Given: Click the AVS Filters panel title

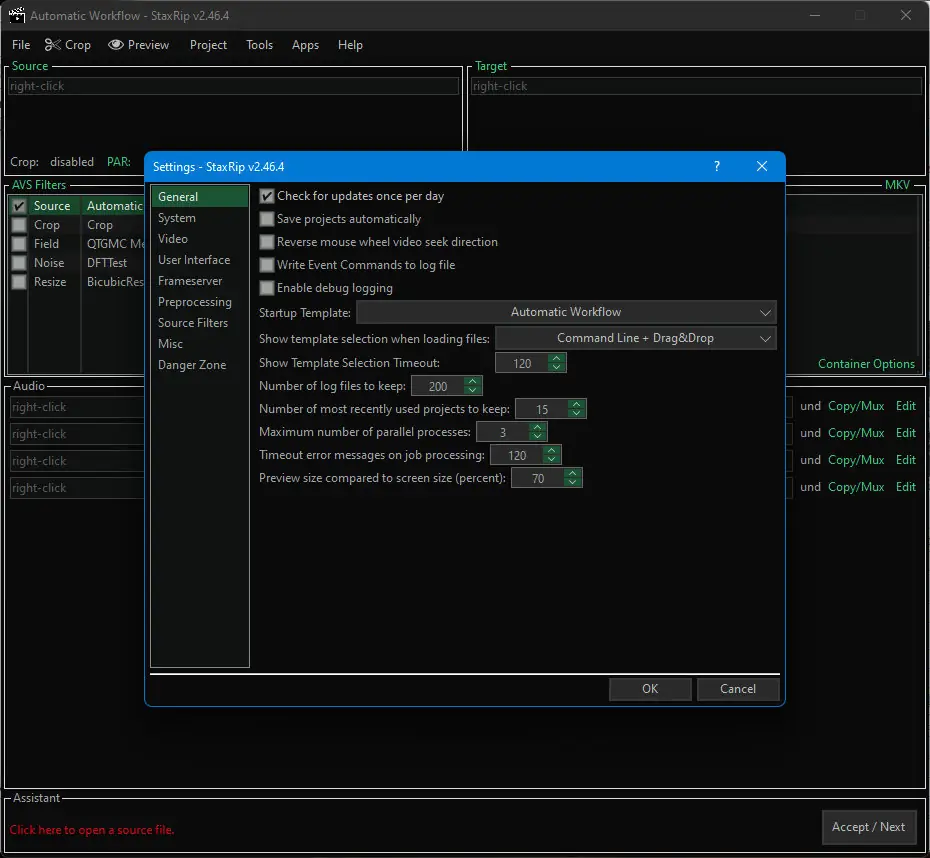Looking at the screenshot, I should [39, 185].
